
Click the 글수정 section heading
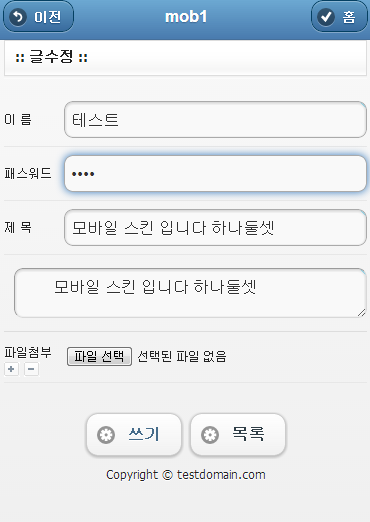point(51,56)
